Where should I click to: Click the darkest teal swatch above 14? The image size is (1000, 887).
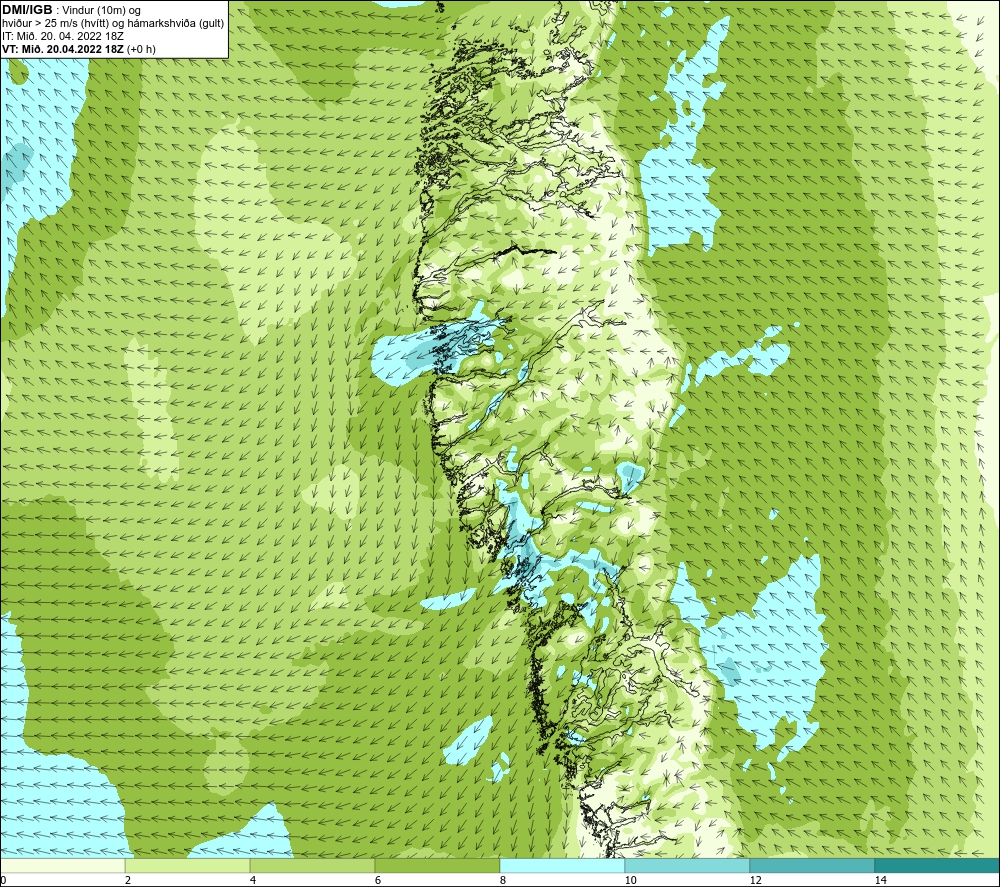pyautogui.click(x=938, y=865)
